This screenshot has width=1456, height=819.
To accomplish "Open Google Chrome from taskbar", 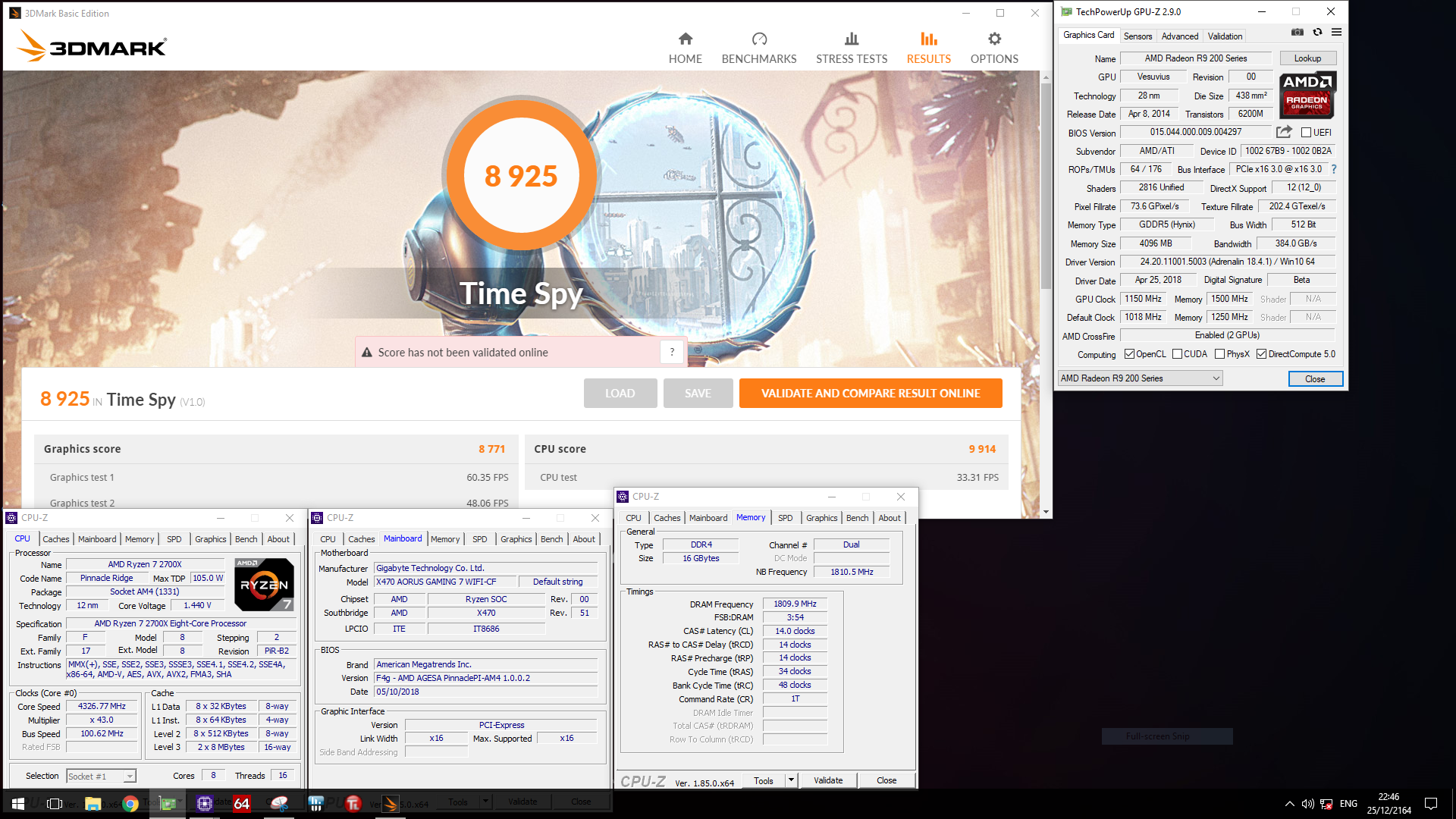I will [x=130, y=804].
